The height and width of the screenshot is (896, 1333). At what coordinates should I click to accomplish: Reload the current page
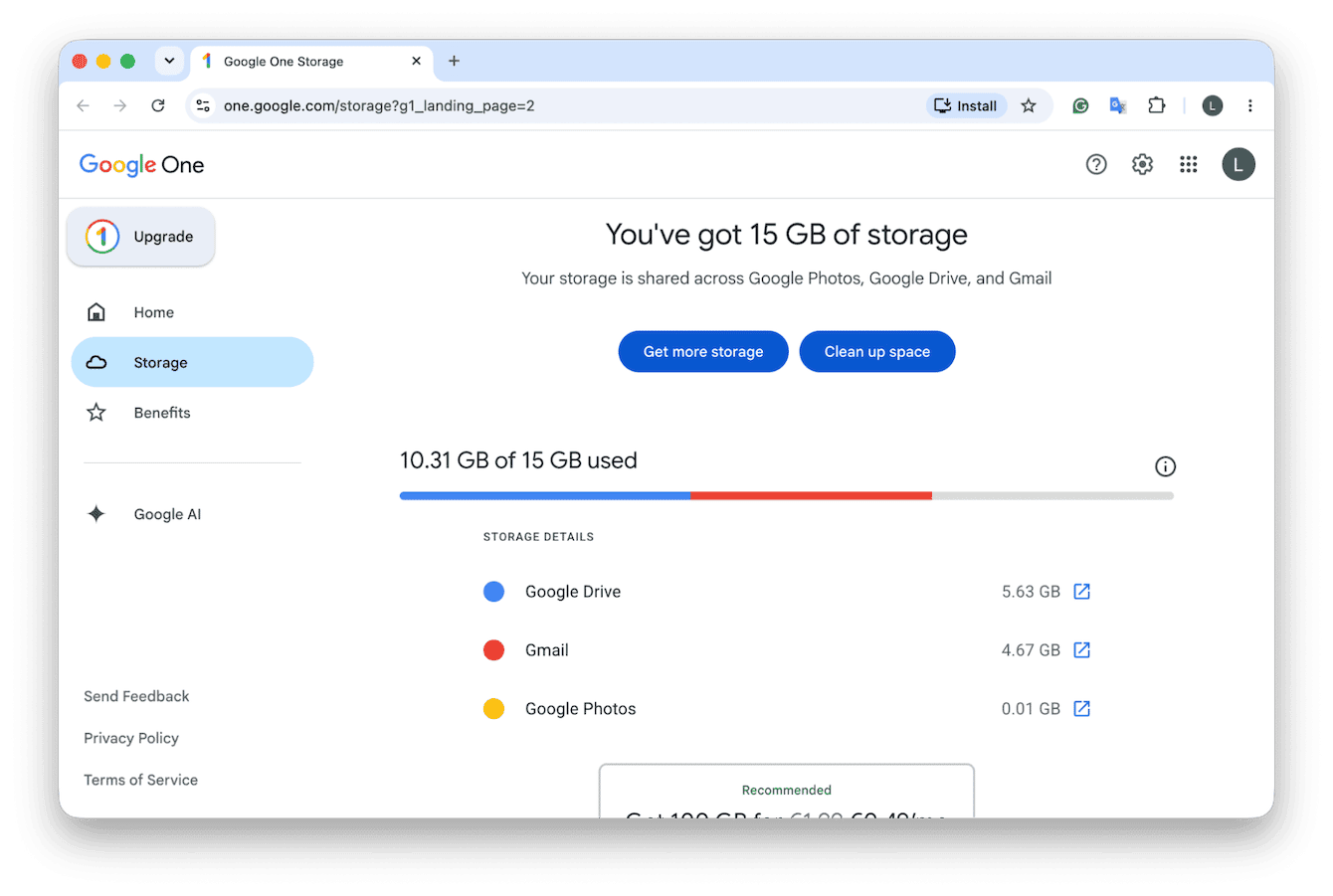158,105
